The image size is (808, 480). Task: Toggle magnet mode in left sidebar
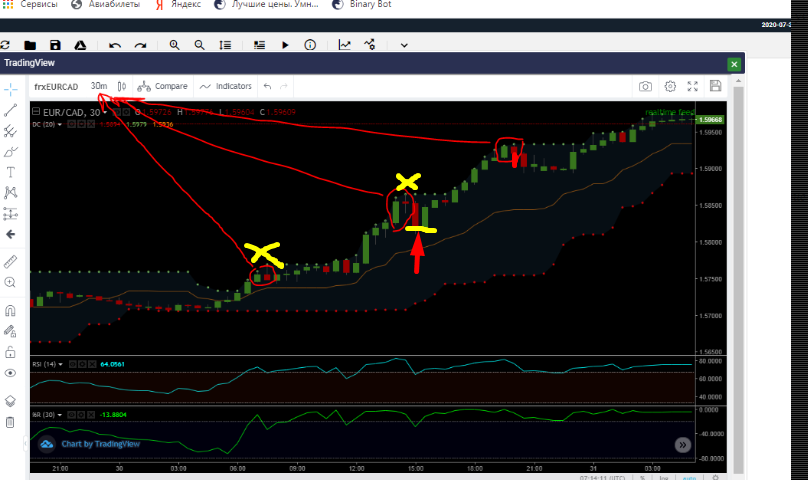click(x=10, y=311)
